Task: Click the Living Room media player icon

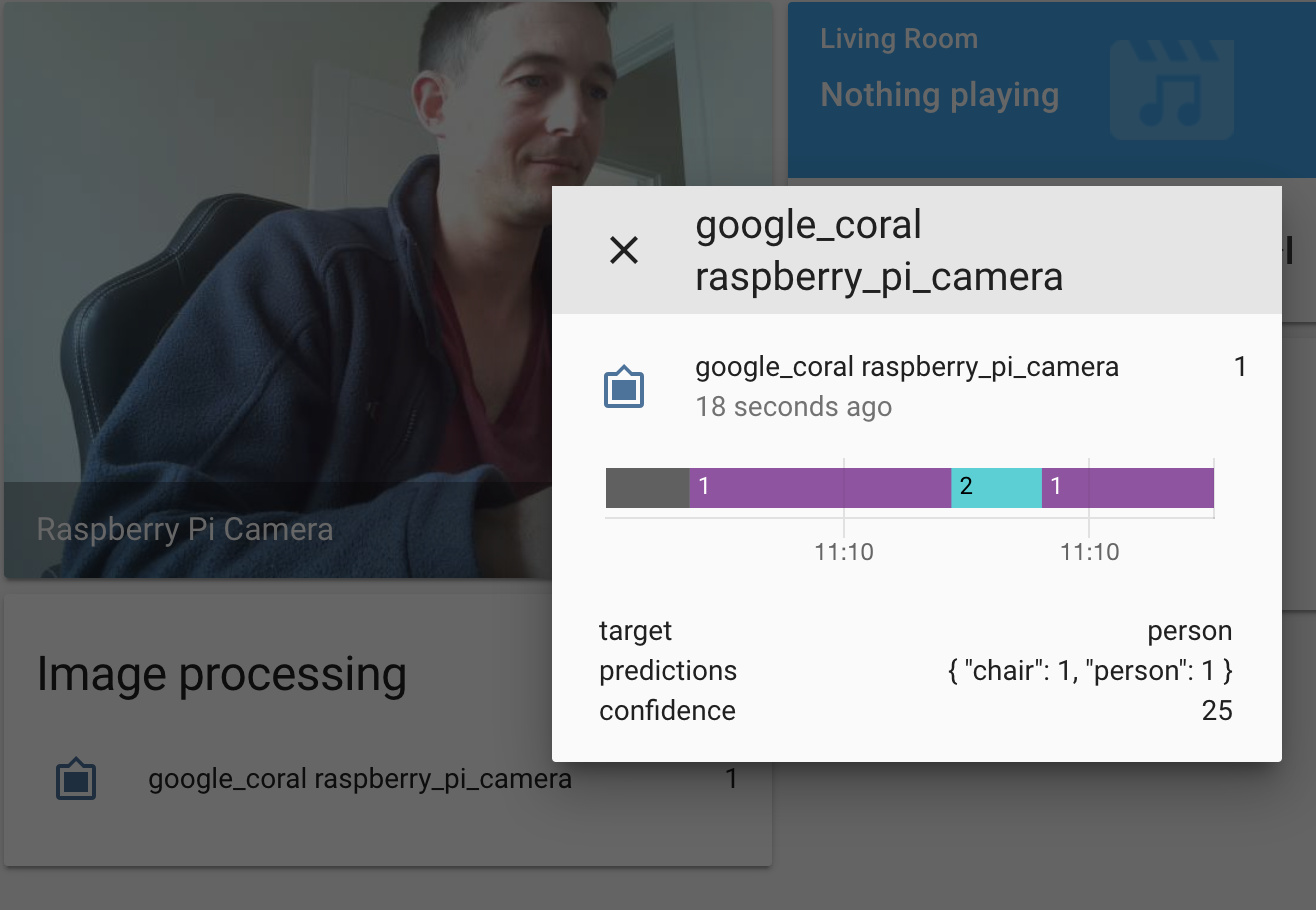Action: pos(1171,90)
